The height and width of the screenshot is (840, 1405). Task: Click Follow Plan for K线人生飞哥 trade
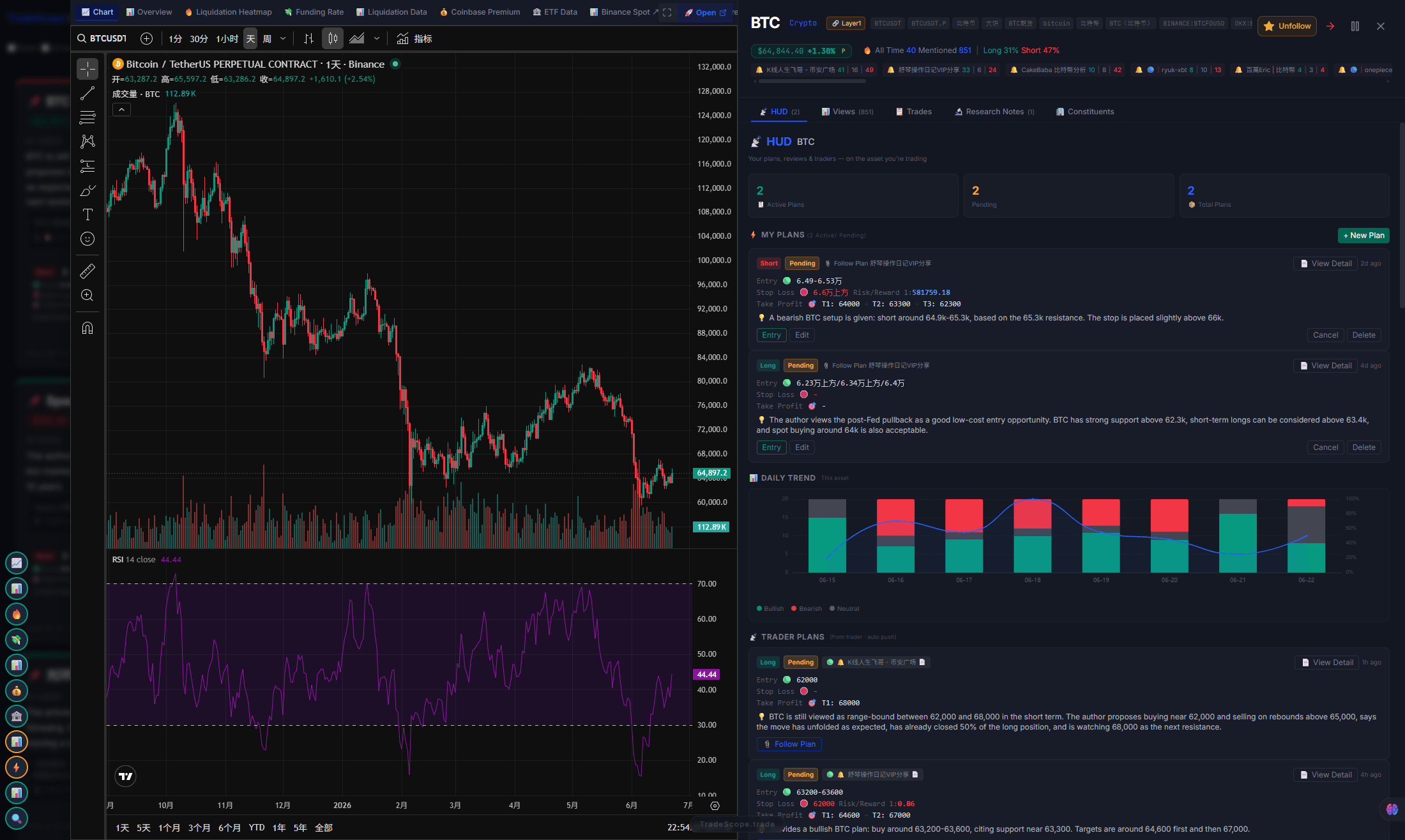tap(789, 744)
